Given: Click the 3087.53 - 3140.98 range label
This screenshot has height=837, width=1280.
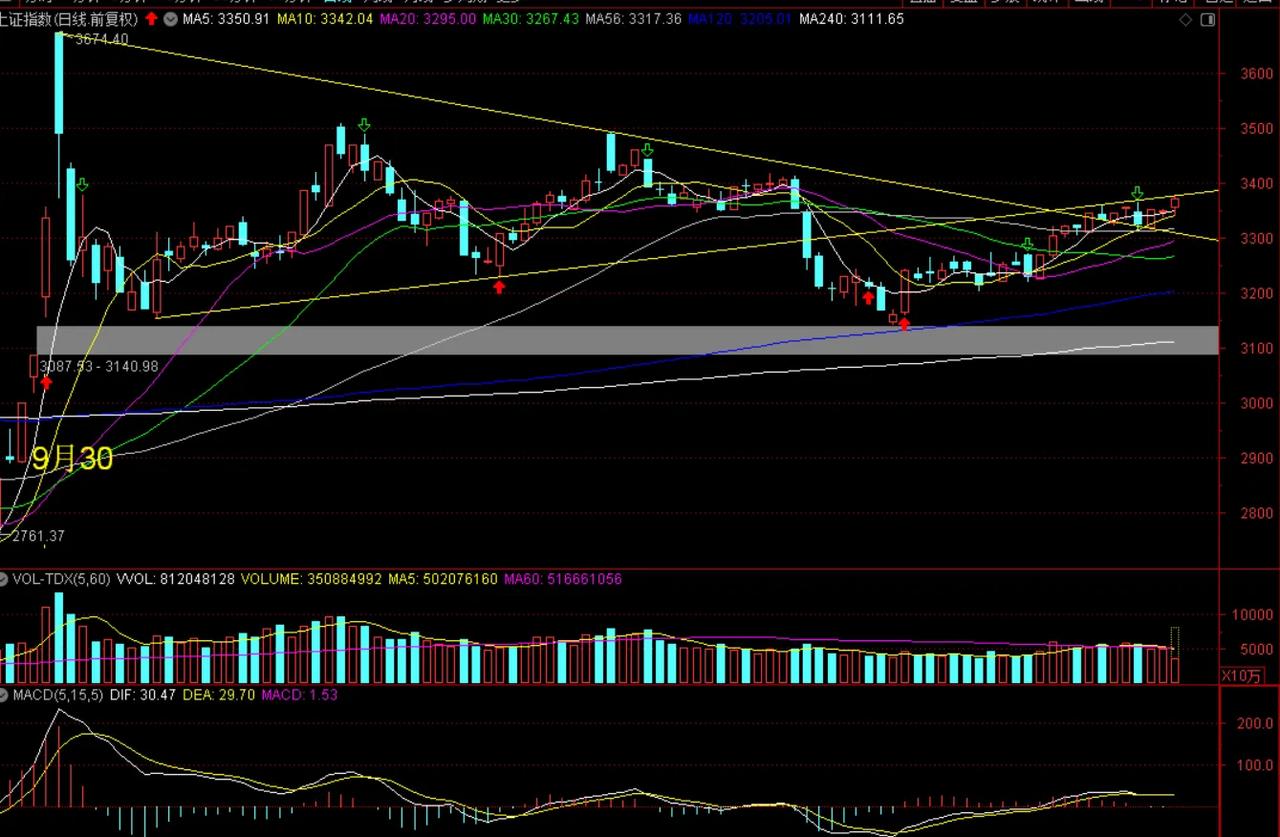Looking at the screenshot, I should coord(98,367).
